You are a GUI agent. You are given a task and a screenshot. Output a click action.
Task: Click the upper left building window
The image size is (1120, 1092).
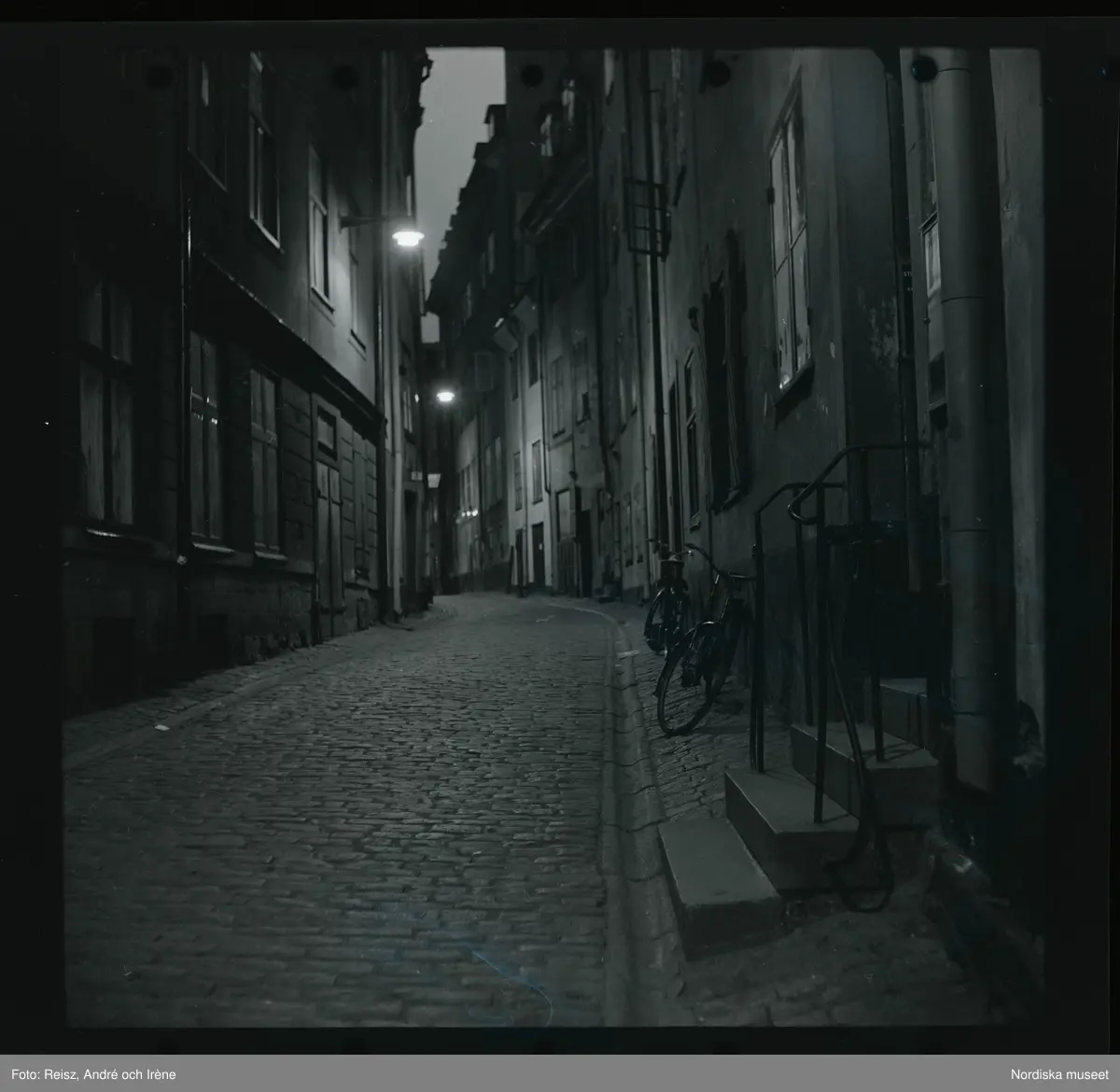click(264, 149)
